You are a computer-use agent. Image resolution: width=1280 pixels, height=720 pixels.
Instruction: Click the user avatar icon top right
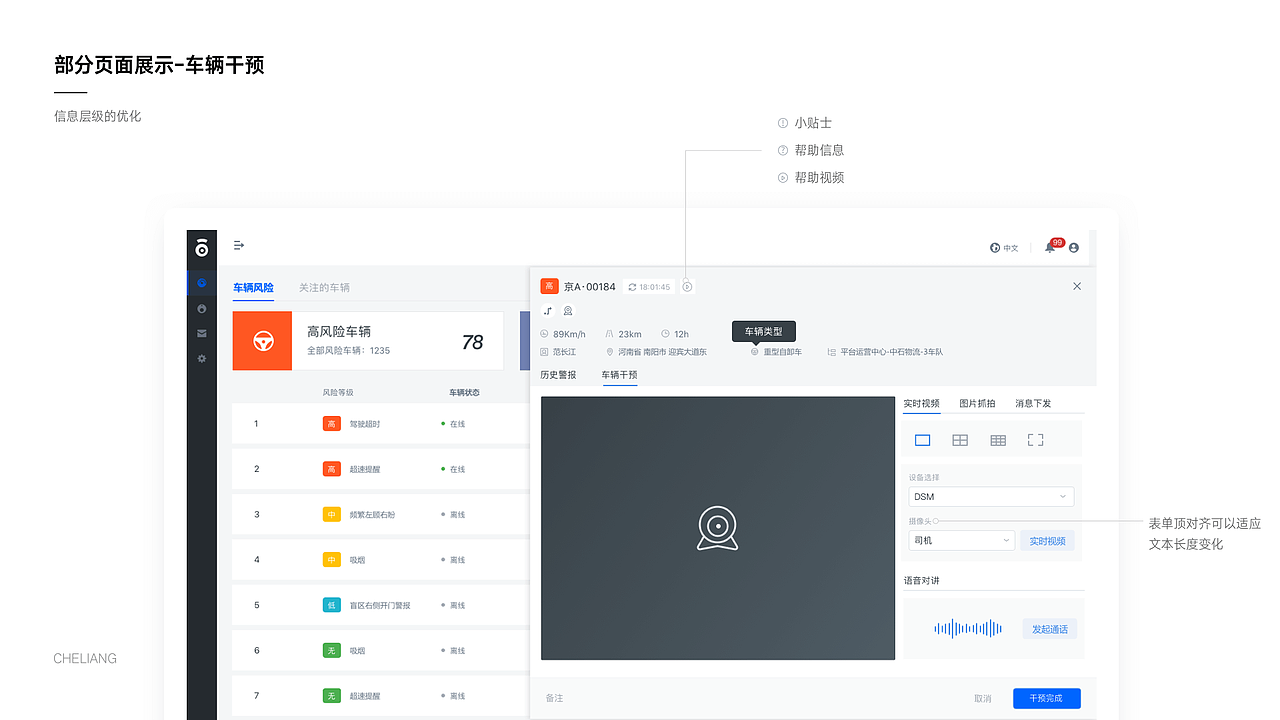click(1073, 247)
